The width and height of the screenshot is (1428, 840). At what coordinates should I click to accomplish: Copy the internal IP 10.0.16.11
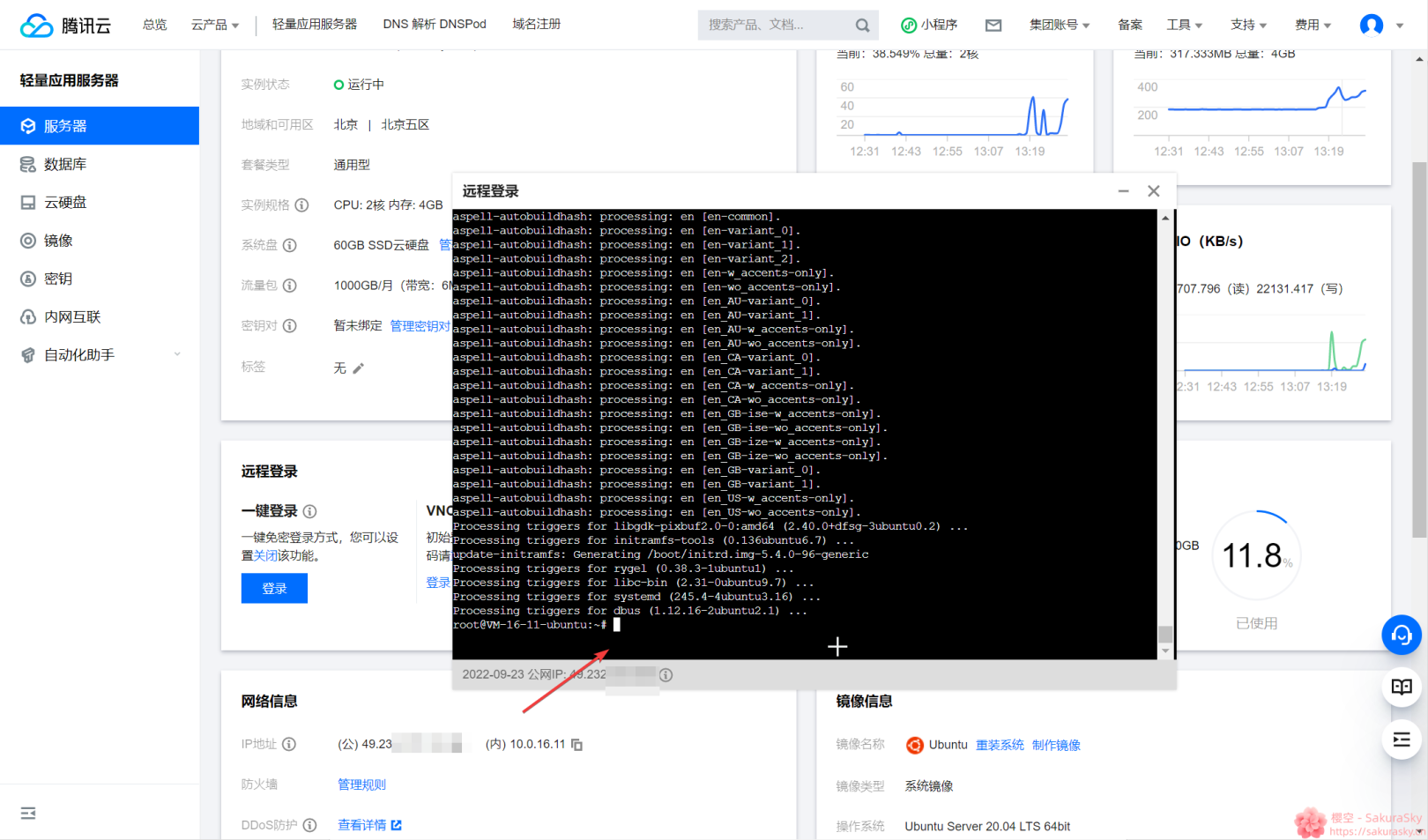[577, 745]
